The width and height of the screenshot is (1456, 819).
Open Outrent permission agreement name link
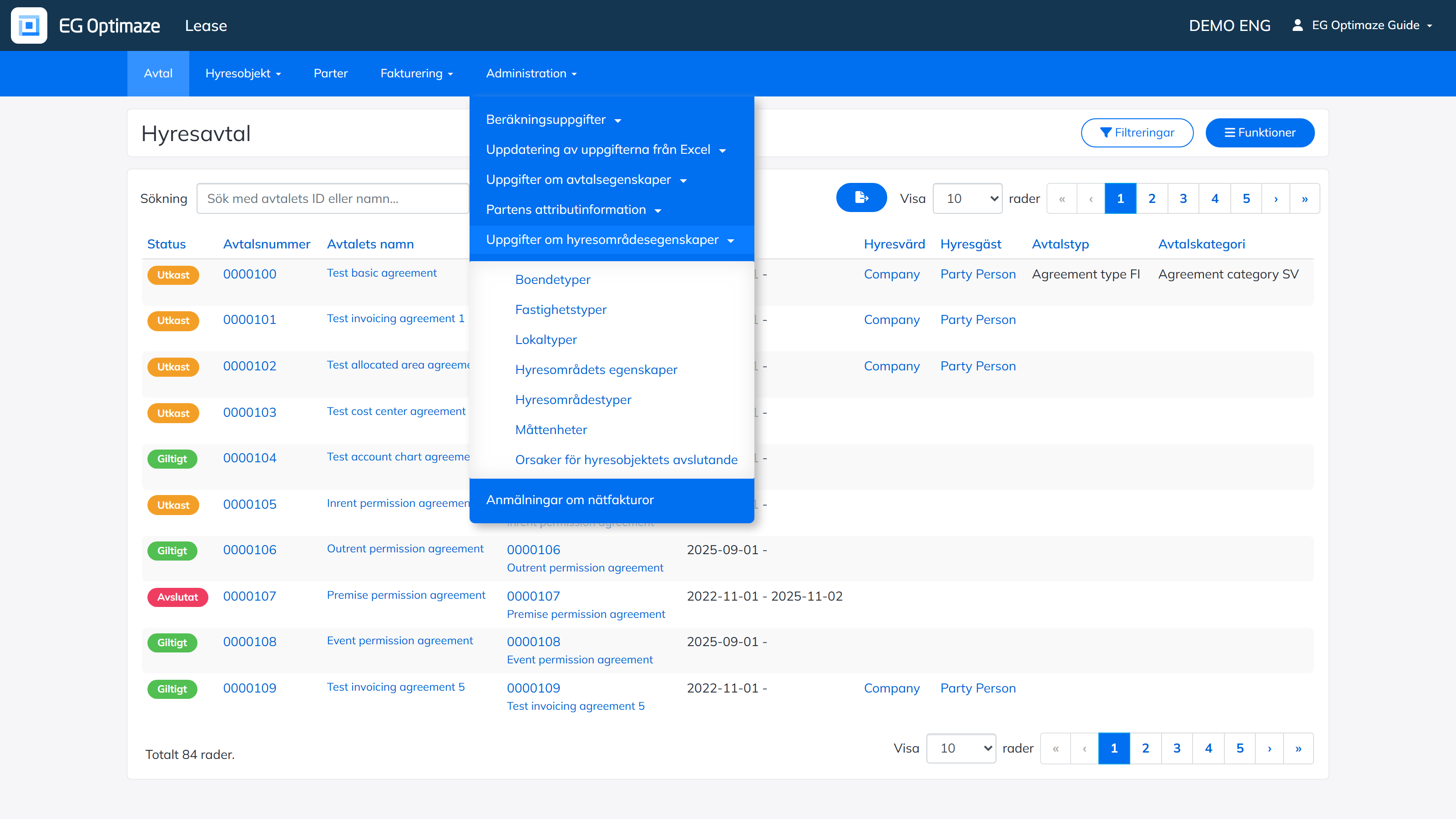[x=405, y=548]
